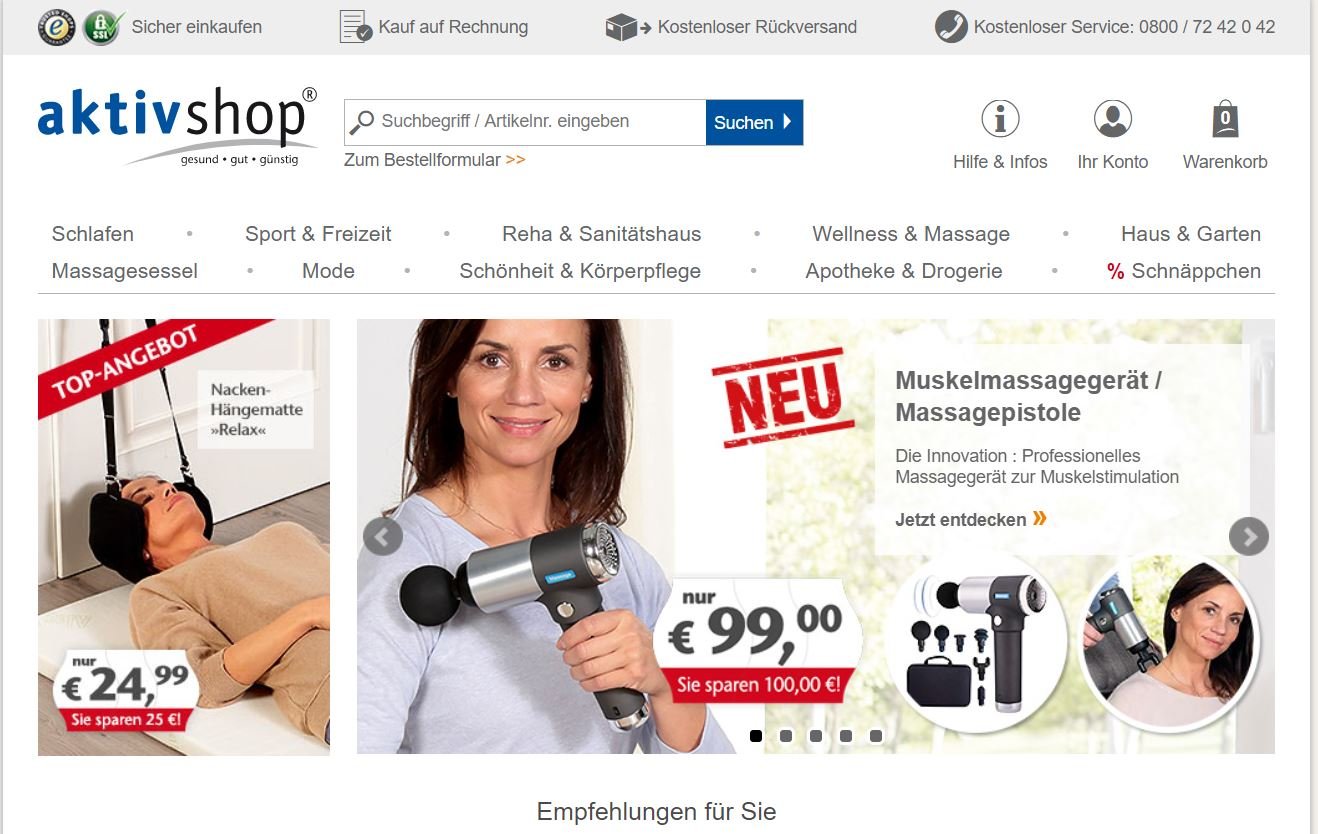This screenshot has height=834, width=1318.
Task: Click the Jetzt entdecken link
Action: point(971,519)
